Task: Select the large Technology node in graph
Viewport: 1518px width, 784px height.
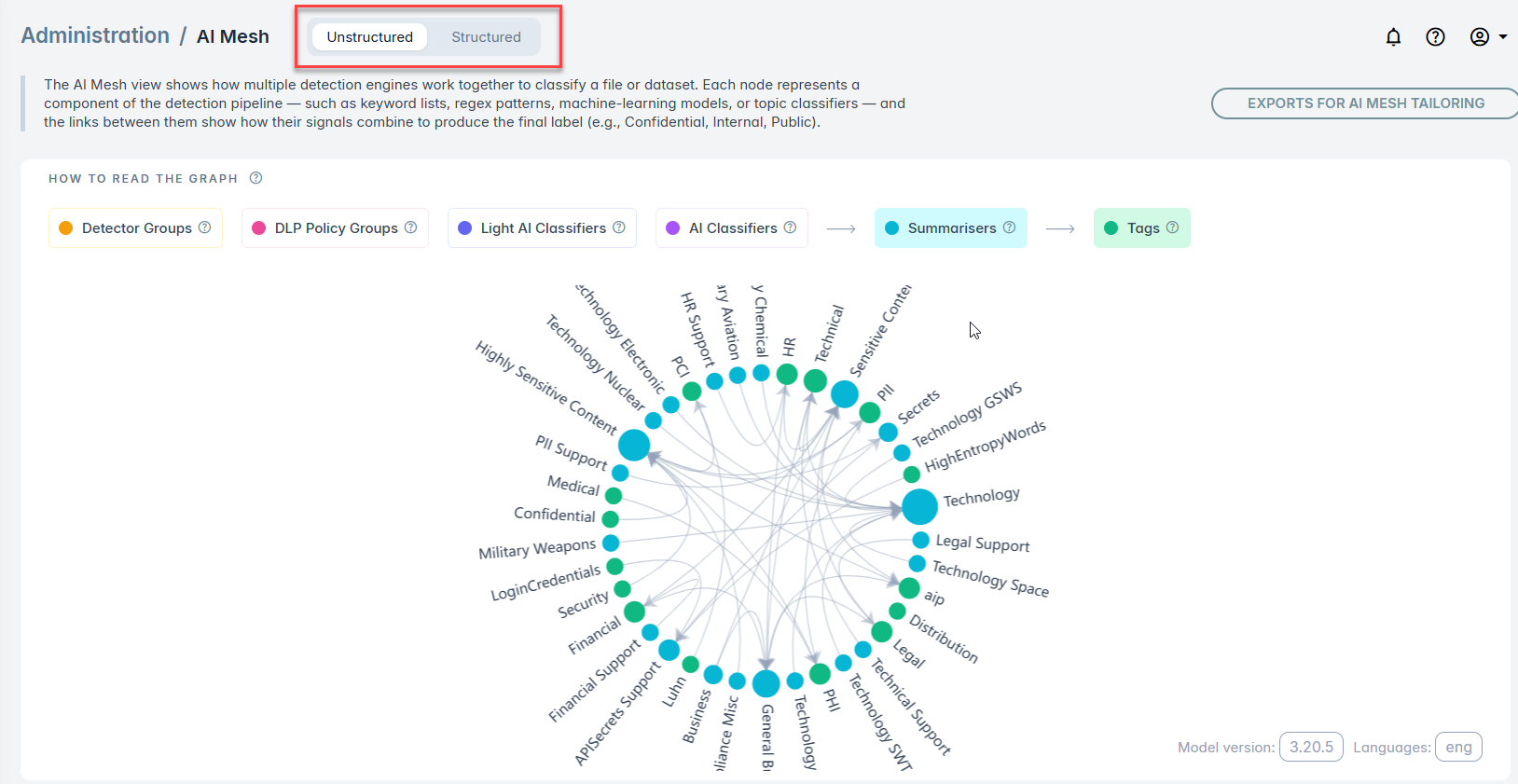Action: [x=919, y=506]
